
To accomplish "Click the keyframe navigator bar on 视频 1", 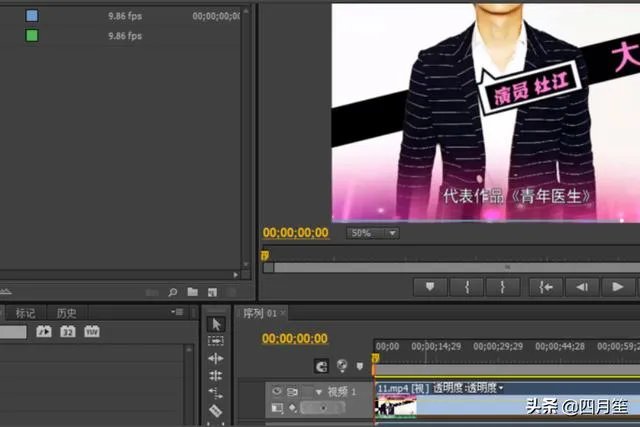I will [x=322, y=407].
